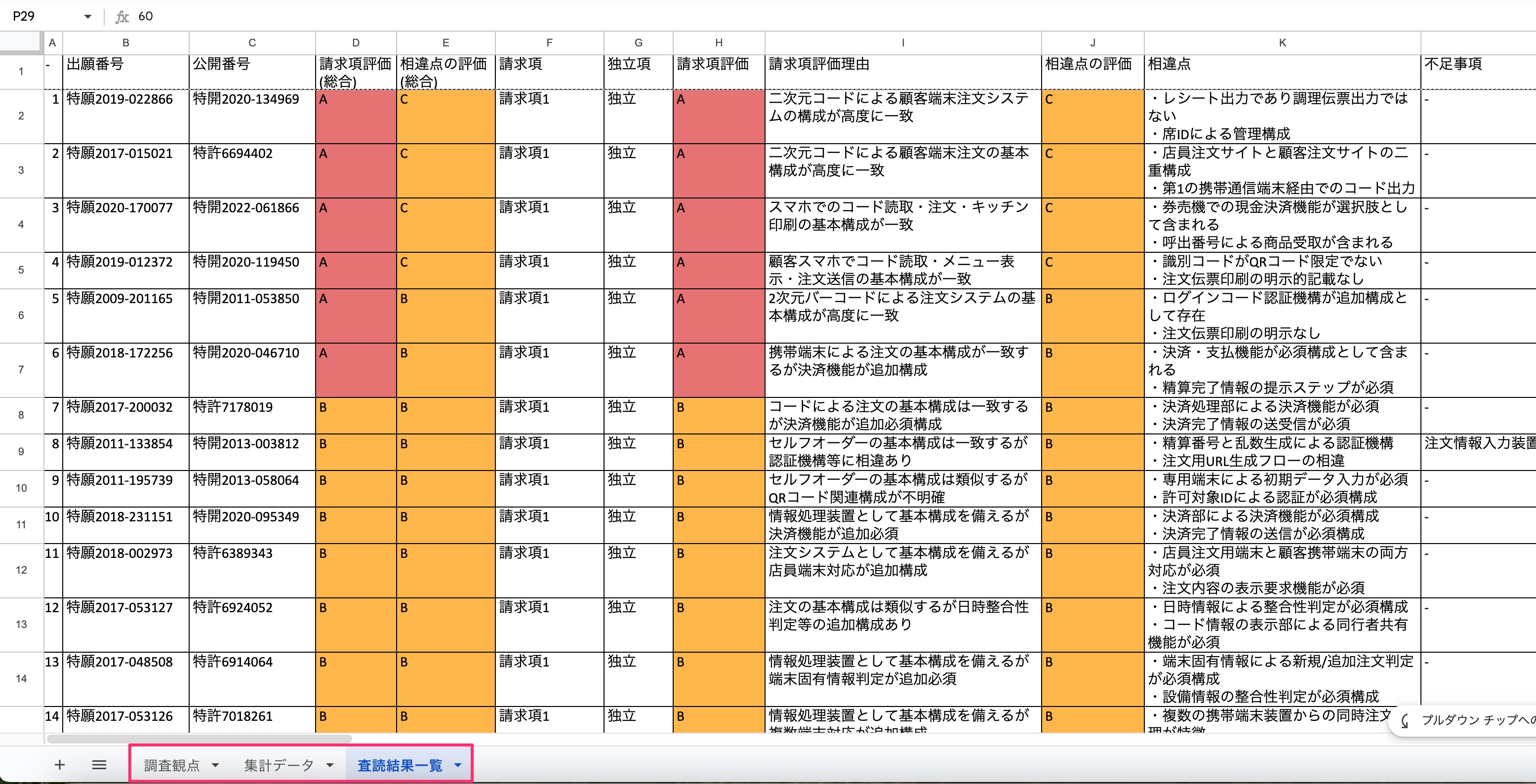1536x784 pixels.
Task: Click the red A cell in column D row 2
Action: click(356, 116)
